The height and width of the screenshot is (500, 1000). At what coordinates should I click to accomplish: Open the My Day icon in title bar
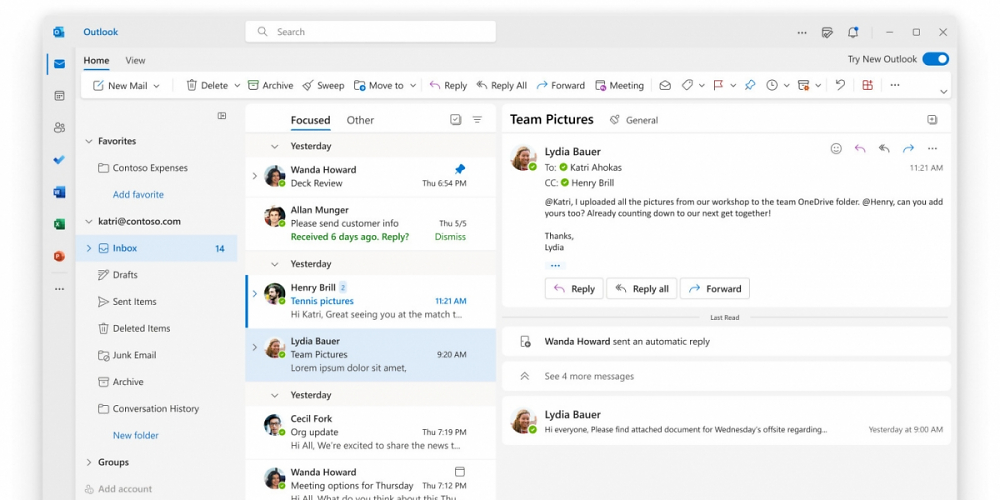click(827, 32)
